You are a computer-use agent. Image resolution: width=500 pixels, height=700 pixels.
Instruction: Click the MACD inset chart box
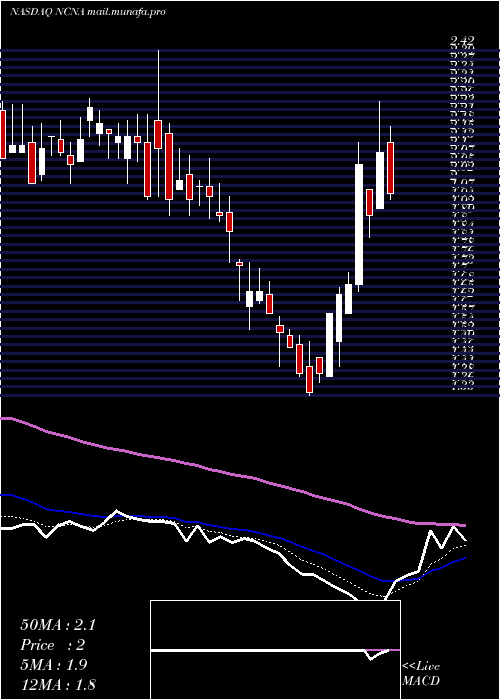click(275, 650)
